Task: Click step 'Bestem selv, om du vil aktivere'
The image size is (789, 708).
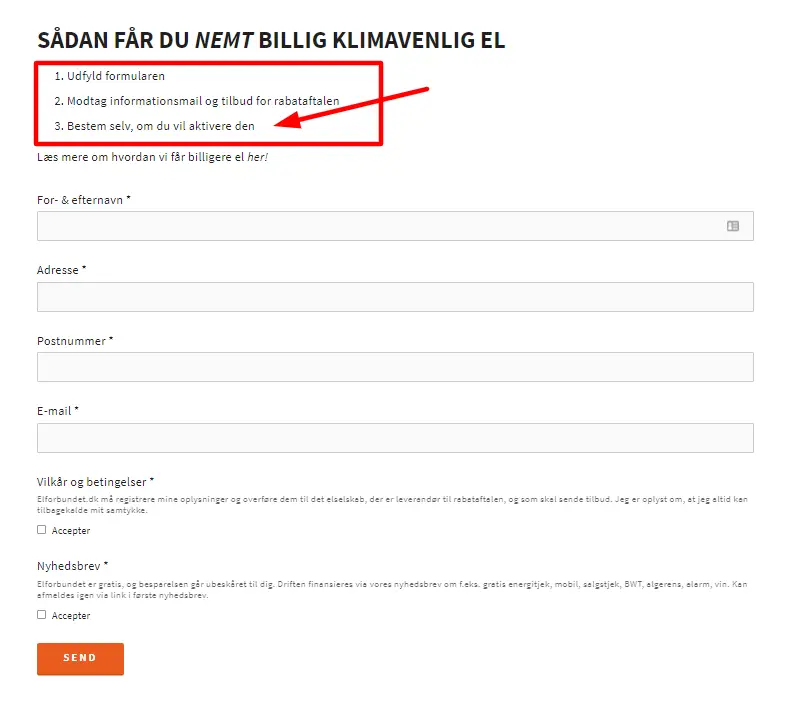Action: coord(154,126)
